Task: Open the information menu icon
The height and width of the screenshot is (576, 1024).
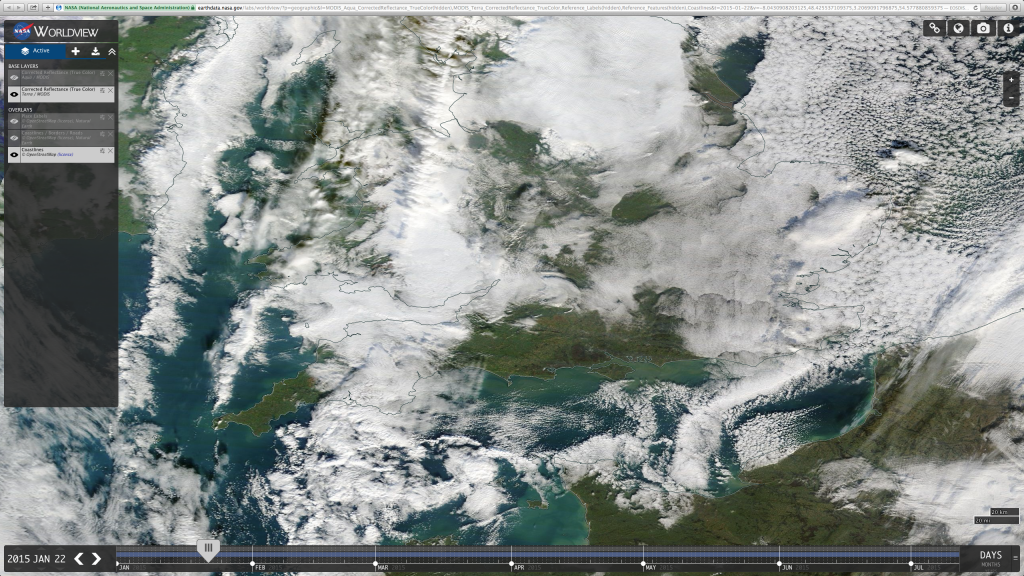Action: pos(1008,28)
